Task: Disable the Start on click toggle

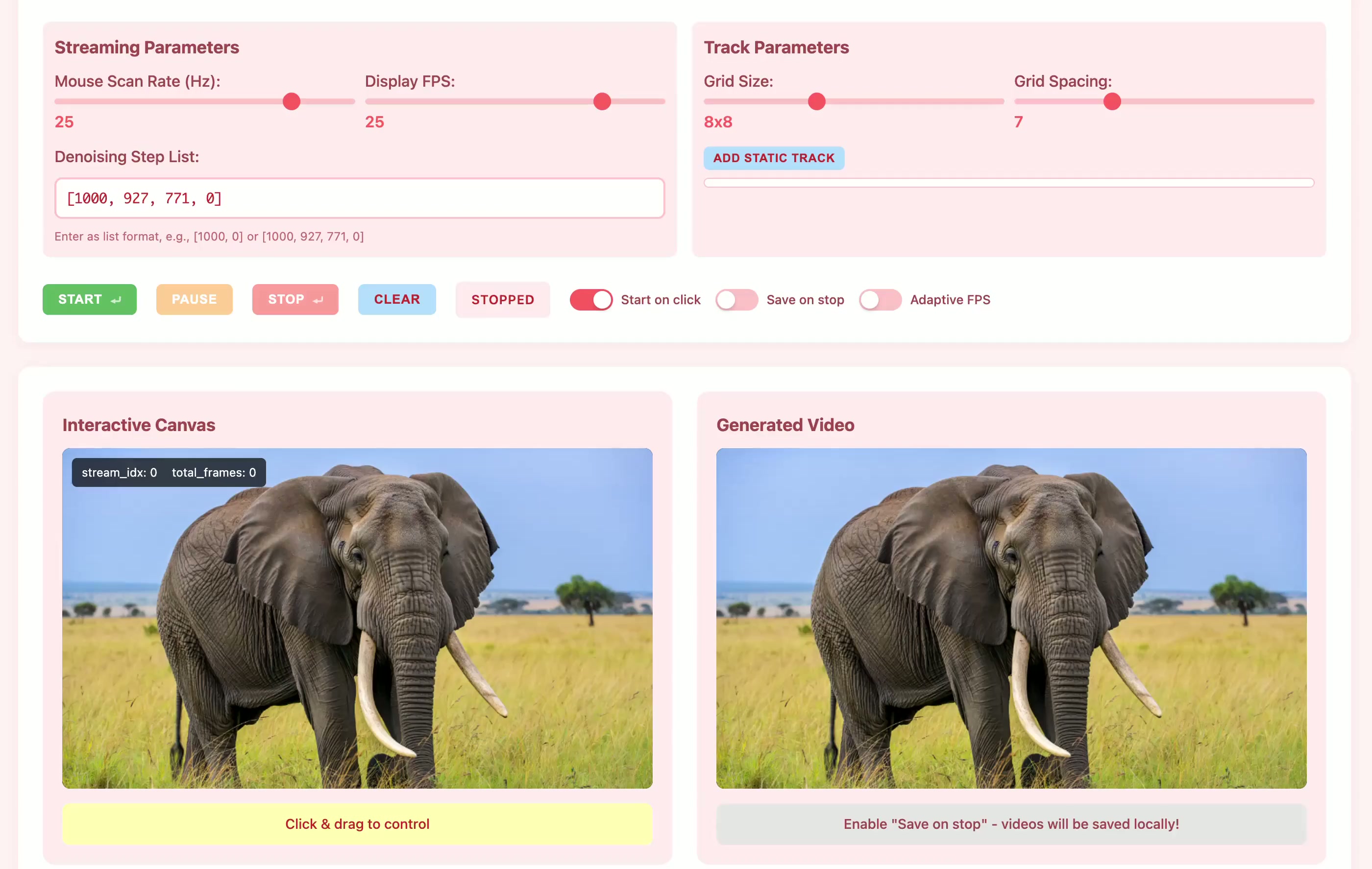Action: coord(591,299)
